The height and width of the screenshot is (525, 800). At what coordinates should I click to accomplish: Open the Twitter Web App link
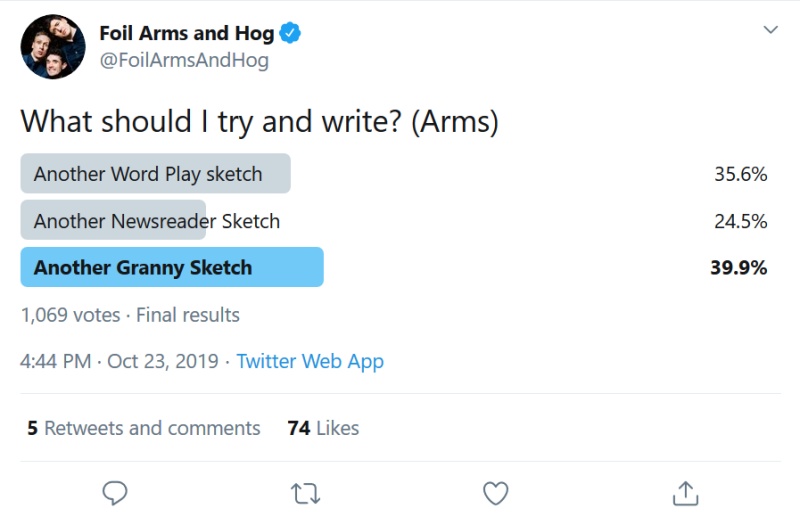[x=310, y=361]
